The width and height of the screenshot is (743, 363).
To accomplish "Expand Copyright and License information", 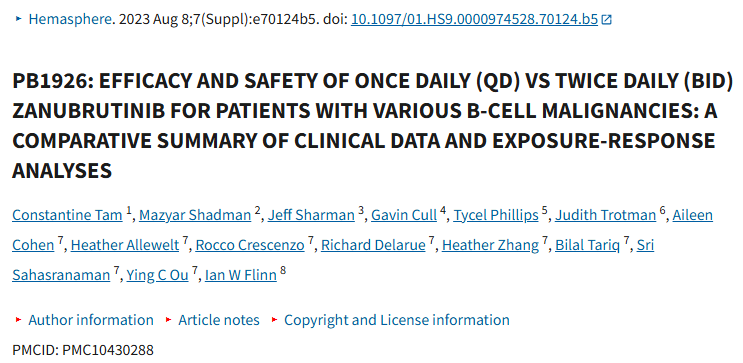I will click(x=397, y=320).
